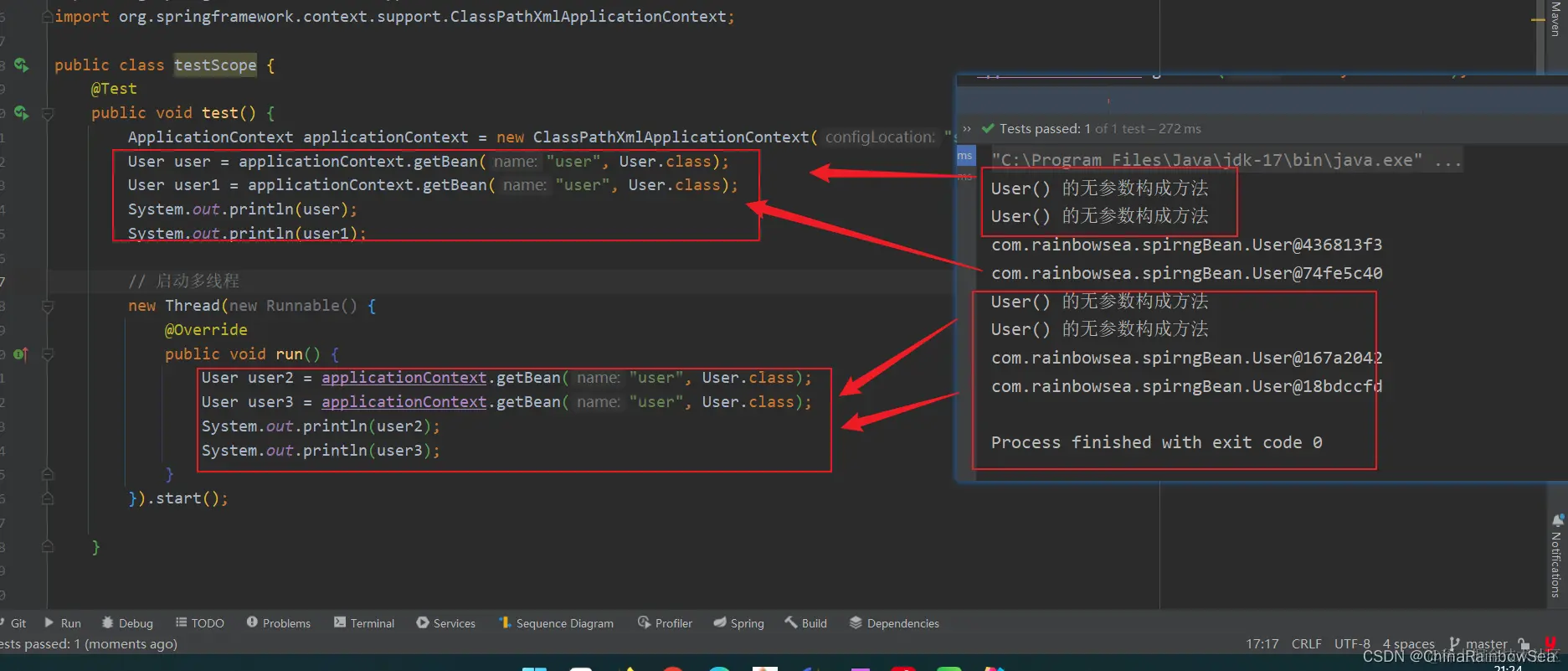Click console output User@436813f3

1187,245
